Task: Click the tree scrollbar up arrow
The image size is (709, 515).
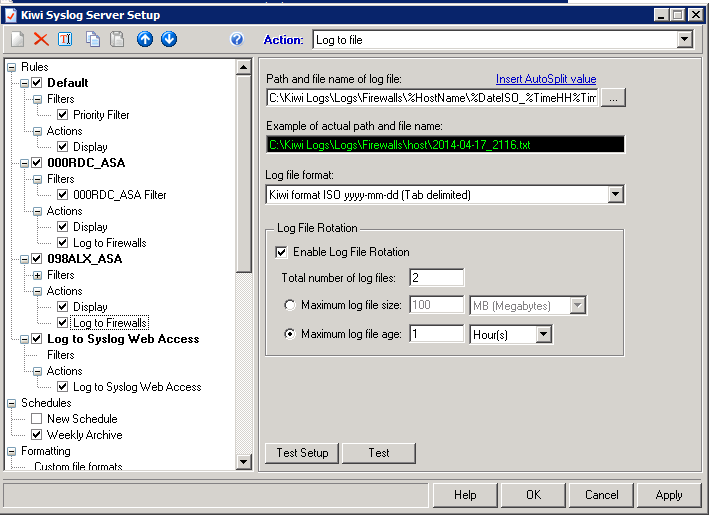Action: (243, 67)
